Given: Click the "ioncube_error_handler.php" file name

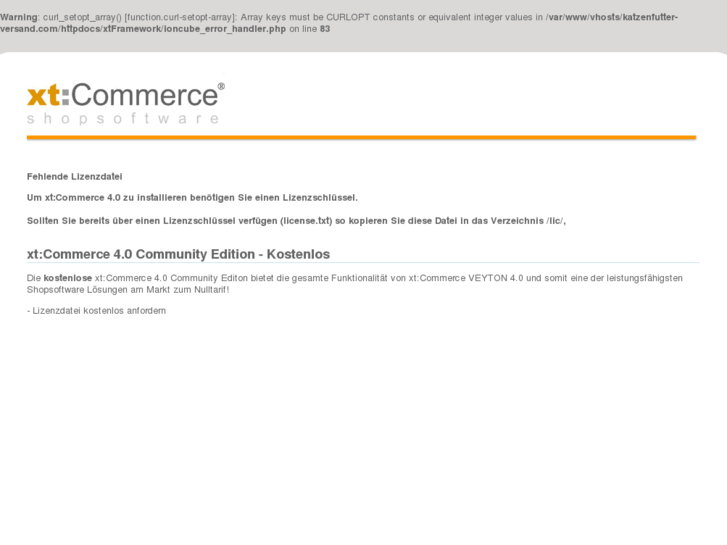Looking at the screenshot, I should tap(225, 29).
